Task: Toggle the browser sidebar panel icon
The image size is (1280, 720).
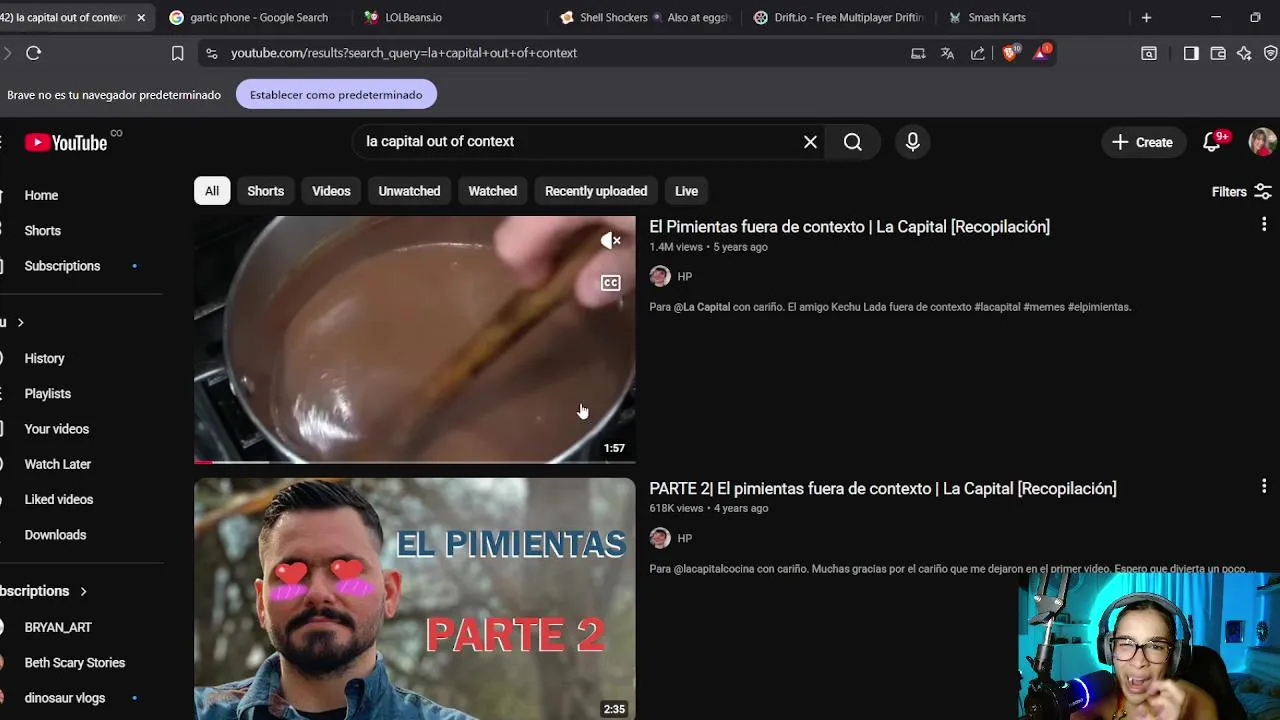Action: [1190, 53]
